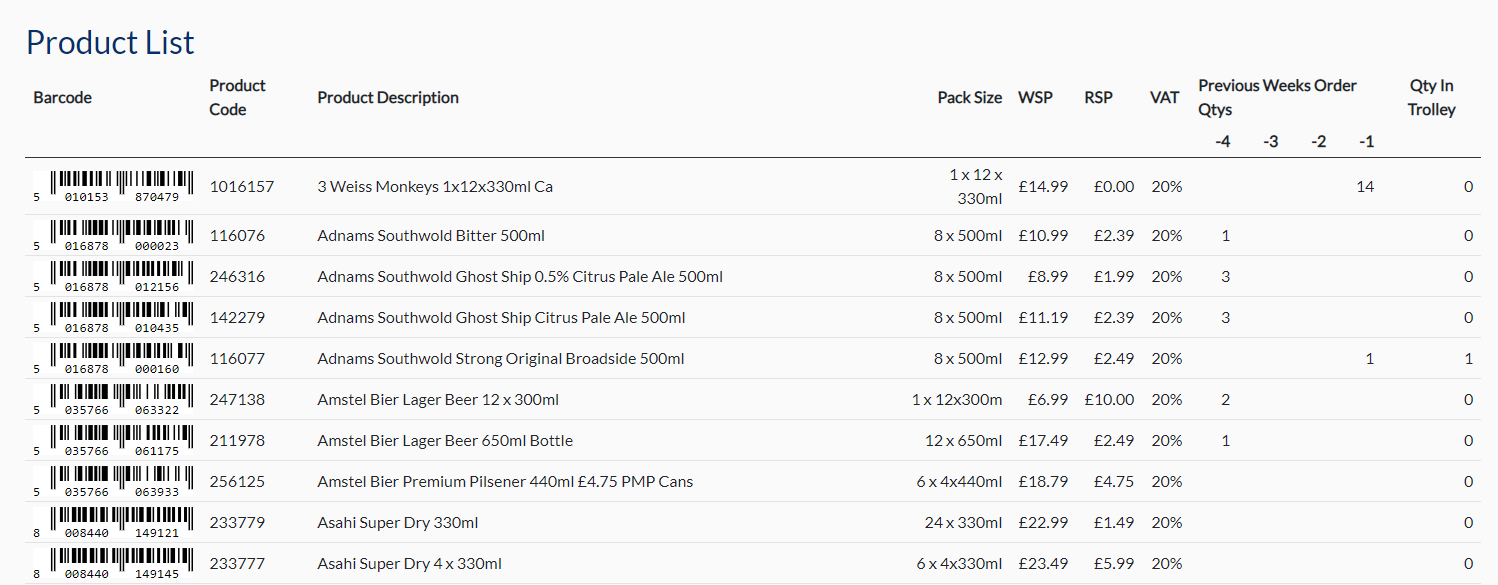The height and width of the screenshot is (585, 1498).
Task: Click the Asahi Super Dry 330ml barcode
Action: click(x=114, y=522)
